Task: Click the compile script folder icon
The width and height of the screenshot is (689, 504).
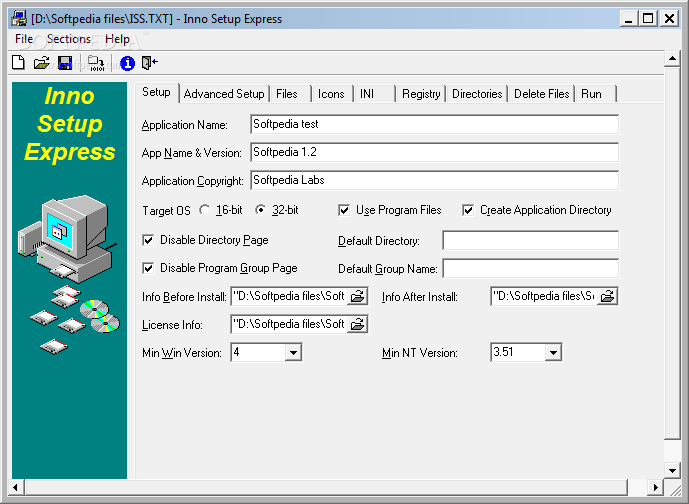Action: tap(96, 63)
